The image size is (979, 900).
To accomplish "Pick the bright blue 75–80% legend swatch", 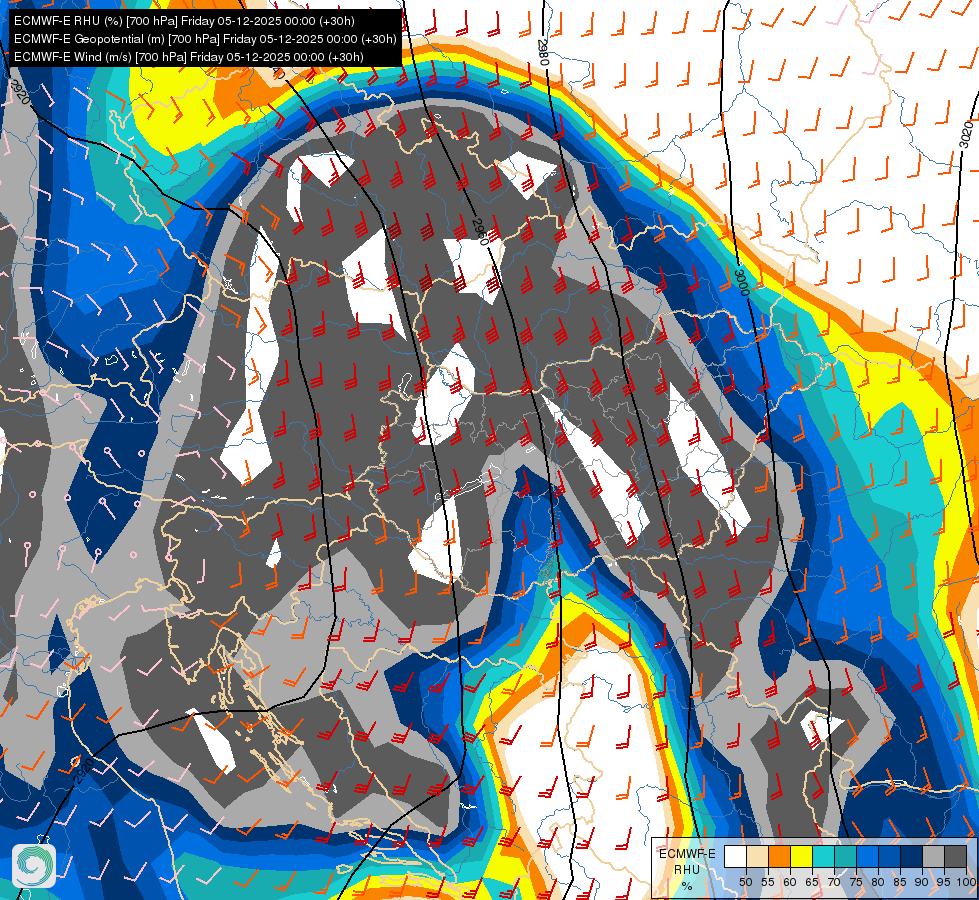I will click(x=868, y=856).
